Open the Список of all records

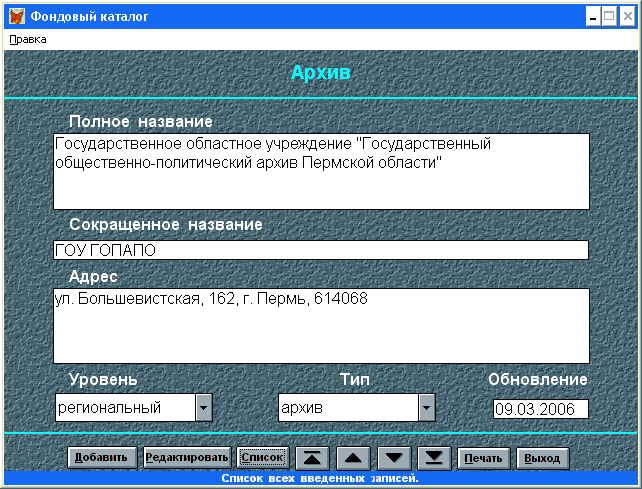click(x=262, y=457)
